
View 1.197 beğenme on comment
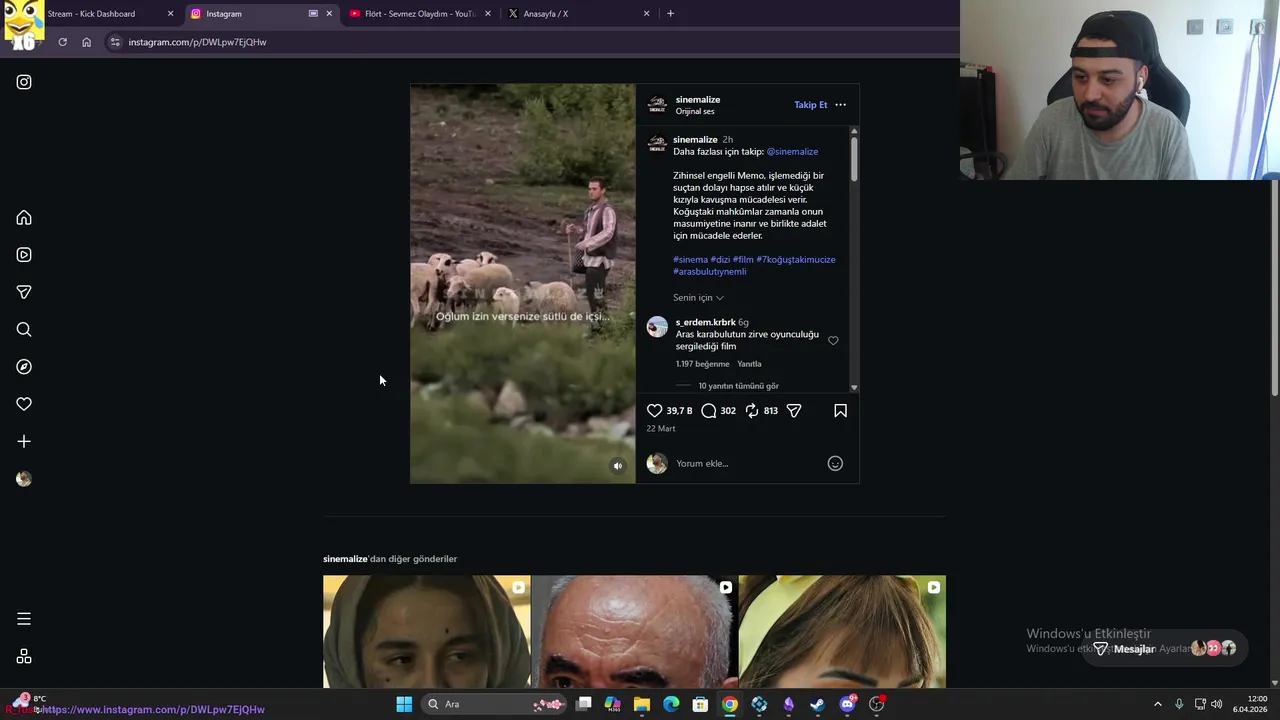point(702,364)
